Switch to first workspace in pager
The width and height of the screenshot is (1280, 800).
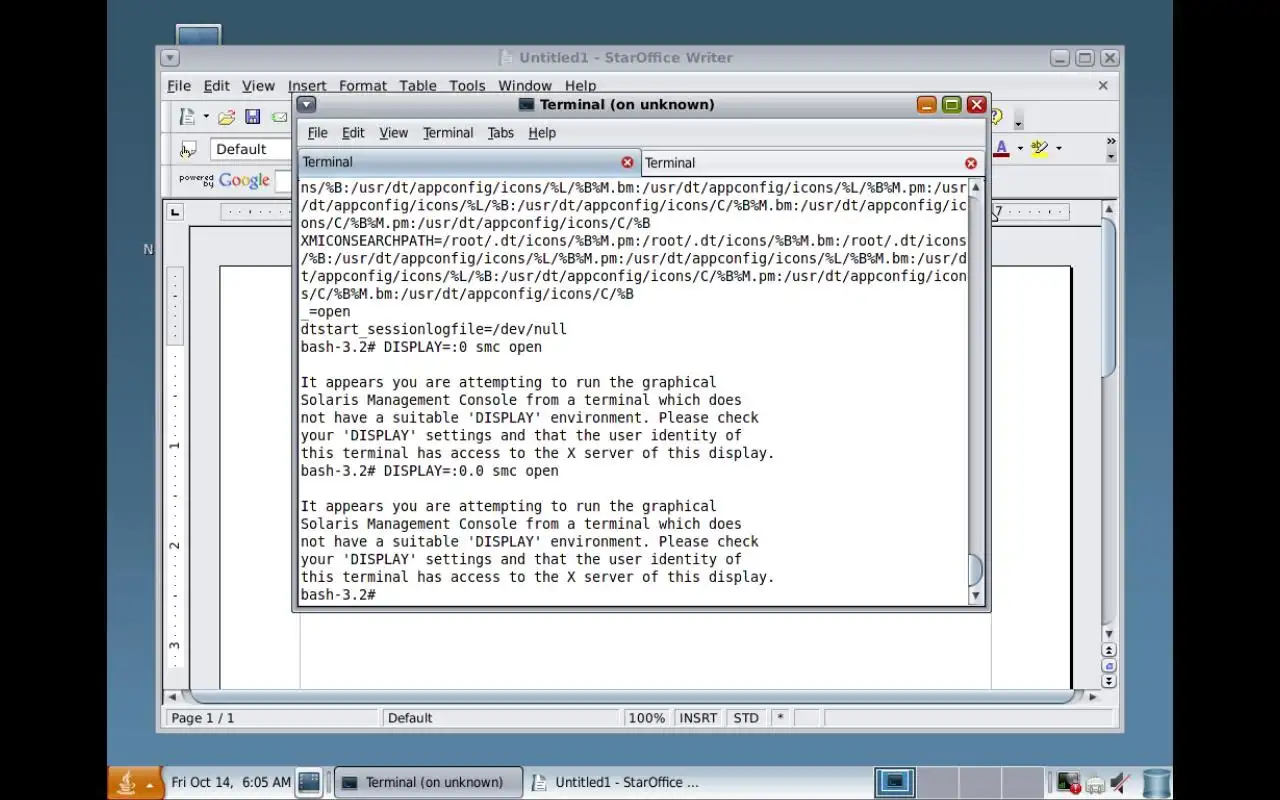894,782
